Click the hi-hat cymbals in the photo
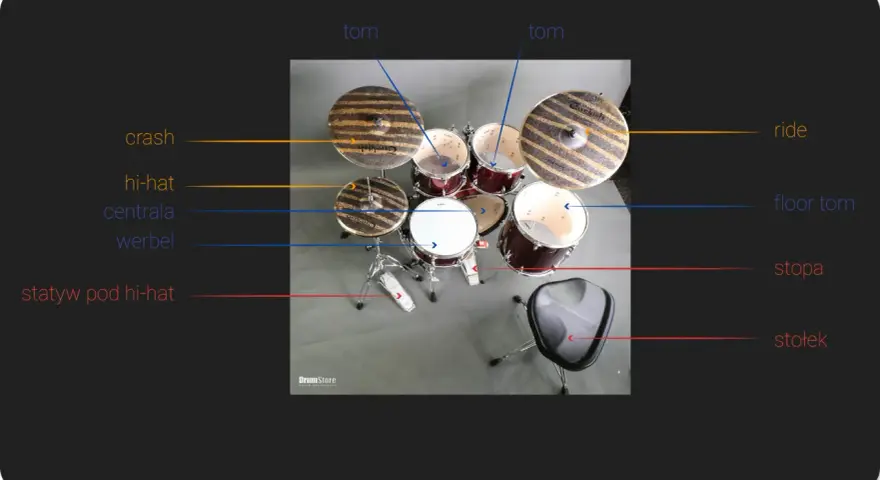880x480 pixels. (x=371, y=207)
